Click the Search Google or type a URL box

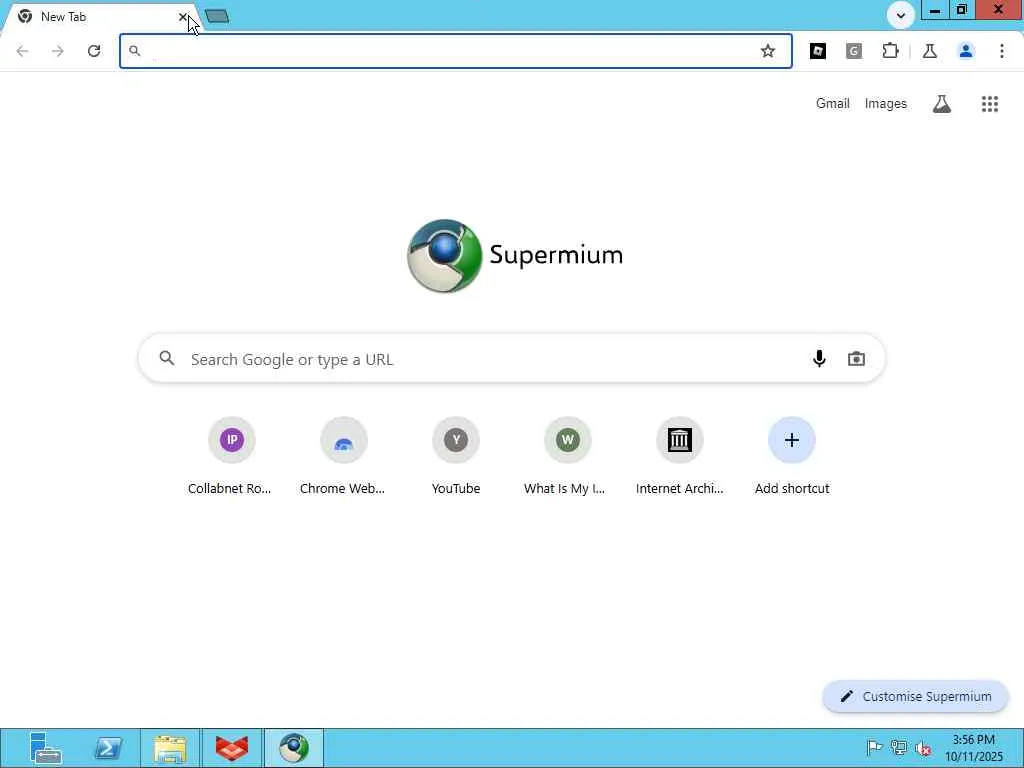(512, 359)
